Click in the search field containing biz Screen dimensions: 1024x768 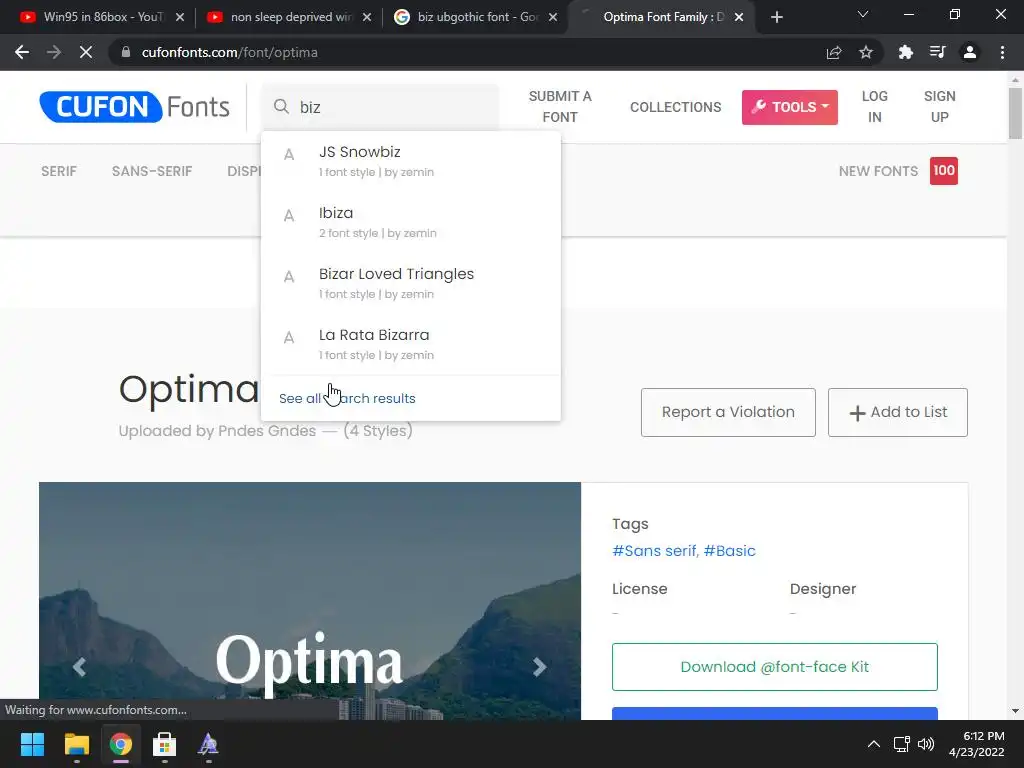click(381, 107)
